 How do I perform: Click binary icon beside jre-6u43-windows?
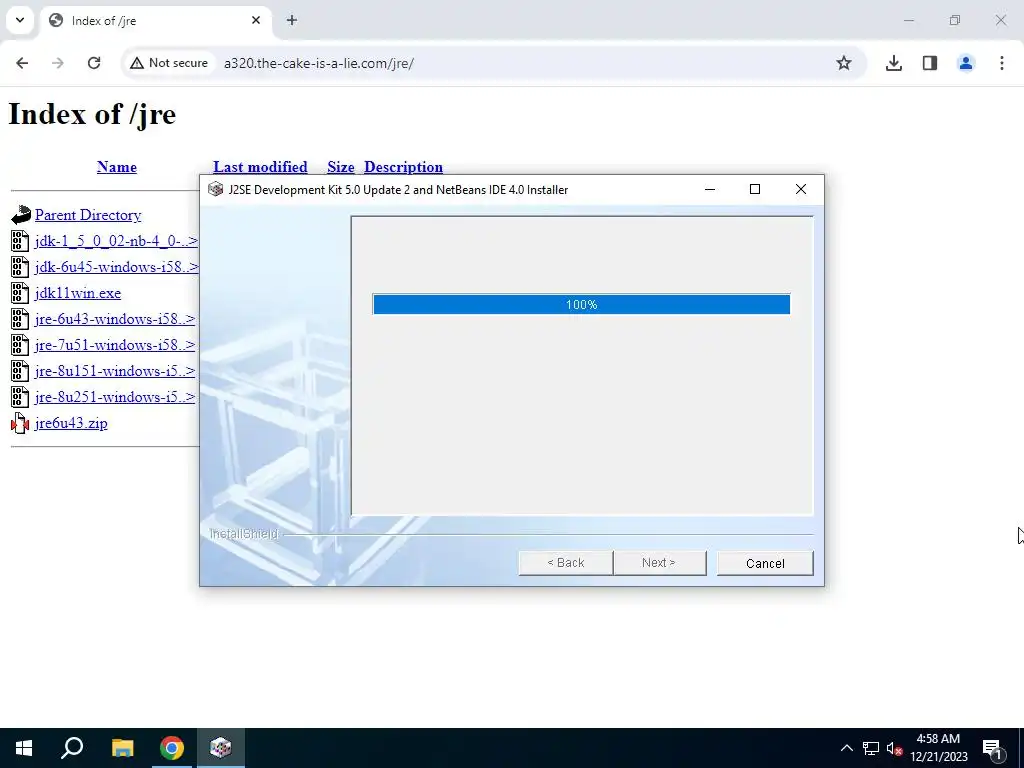[20, 319]
